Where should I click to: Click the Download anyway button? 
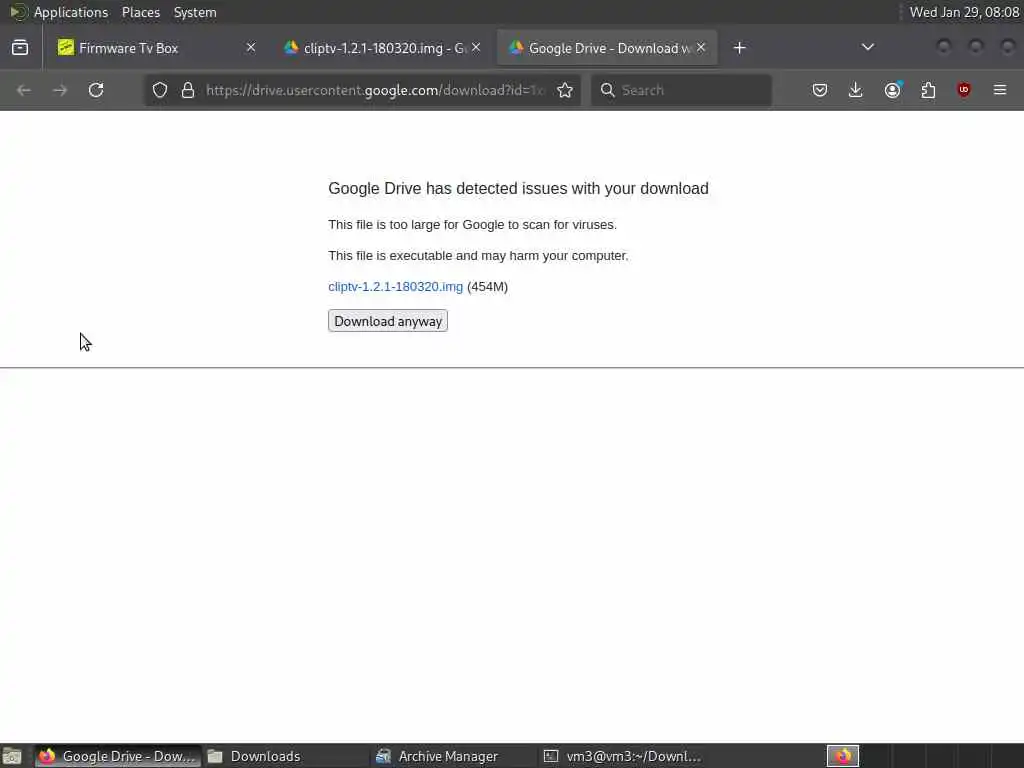388,321
